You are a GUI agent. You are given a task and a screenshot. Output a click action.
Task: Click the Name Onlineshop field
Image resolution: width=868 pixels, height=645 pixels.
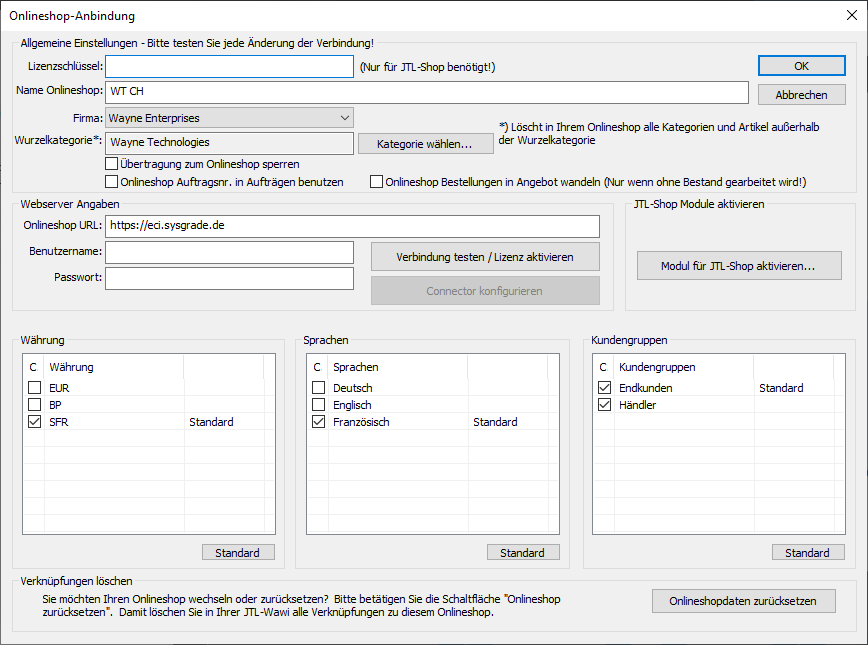pos(427,92)
